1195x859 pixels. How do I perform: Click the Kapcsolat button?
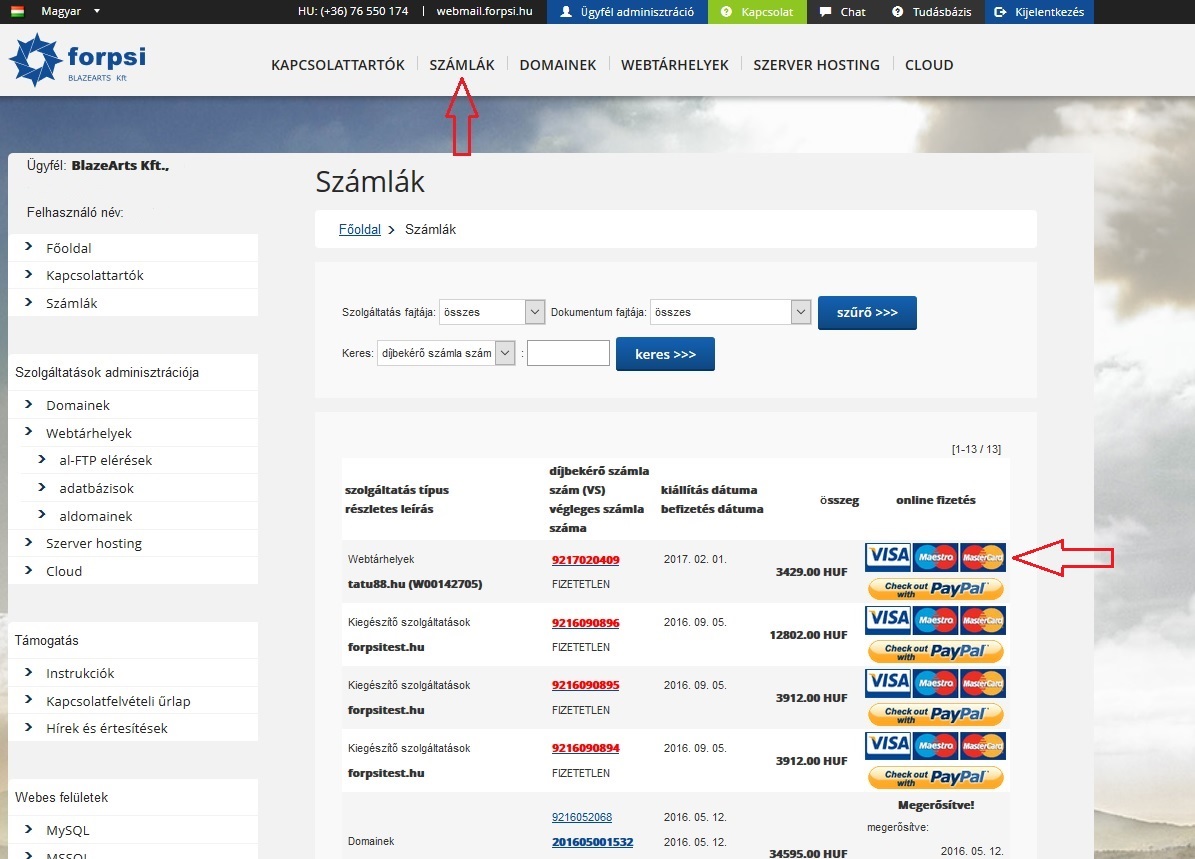tap(757, 11)
